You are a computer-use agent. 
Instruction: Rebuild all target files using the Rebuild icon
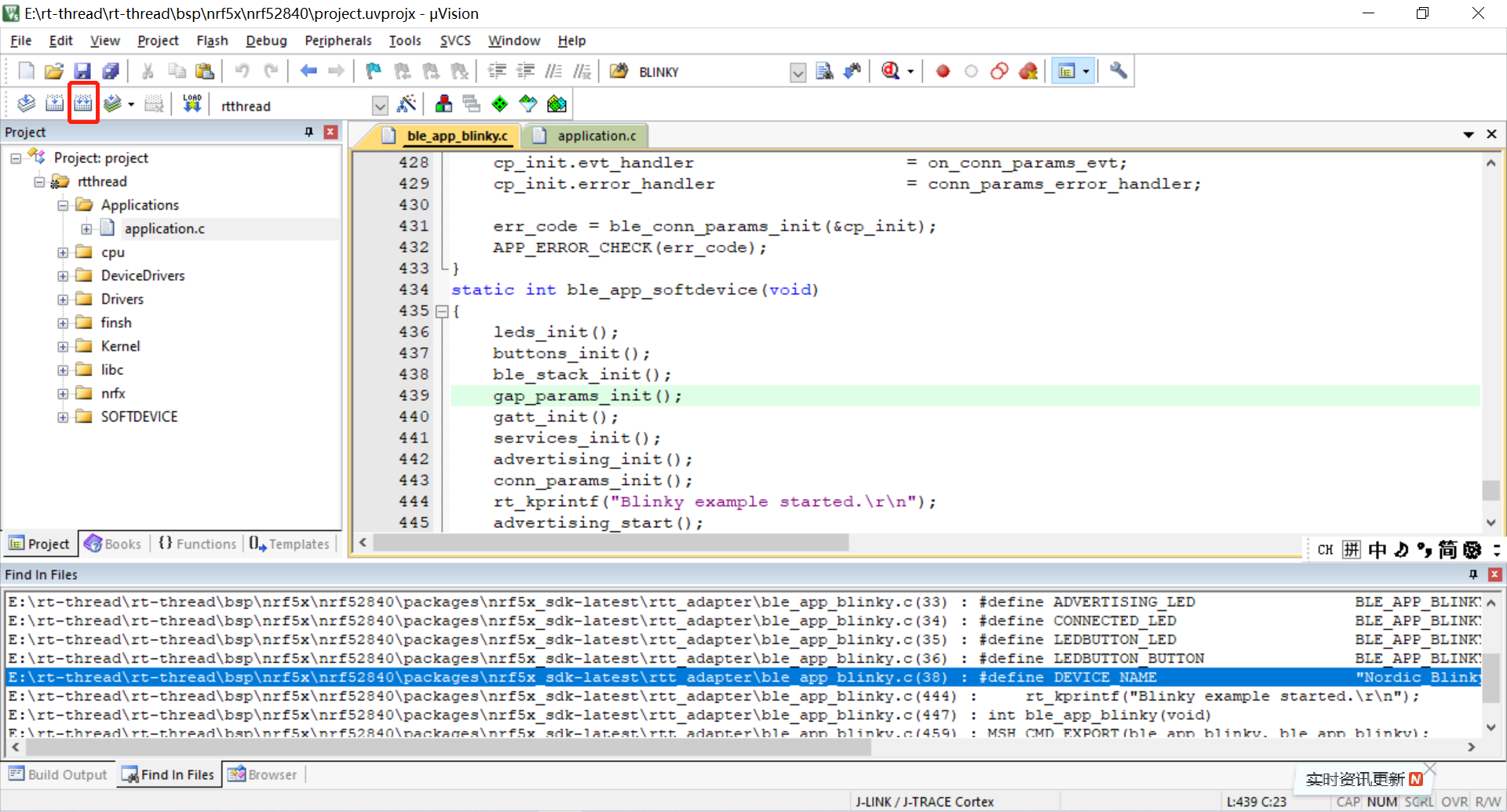pos(83,104)
